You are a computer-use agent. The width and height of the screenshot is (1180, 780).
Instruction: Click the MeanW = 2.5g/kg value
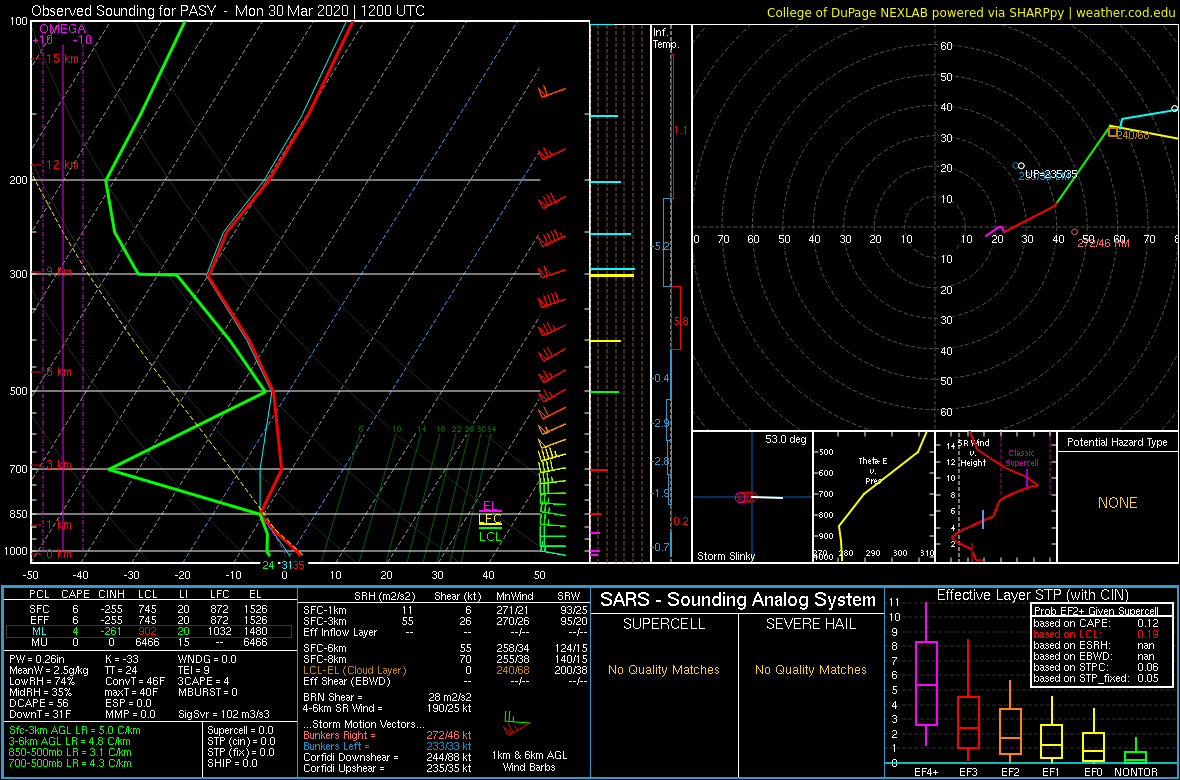coord(50,672)
